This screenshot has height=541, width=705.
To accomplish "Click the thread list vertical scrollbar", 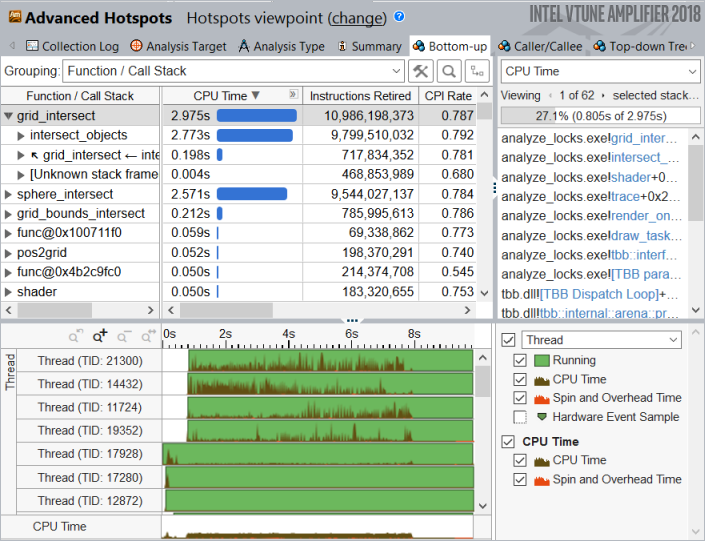I will click(482, 381).
